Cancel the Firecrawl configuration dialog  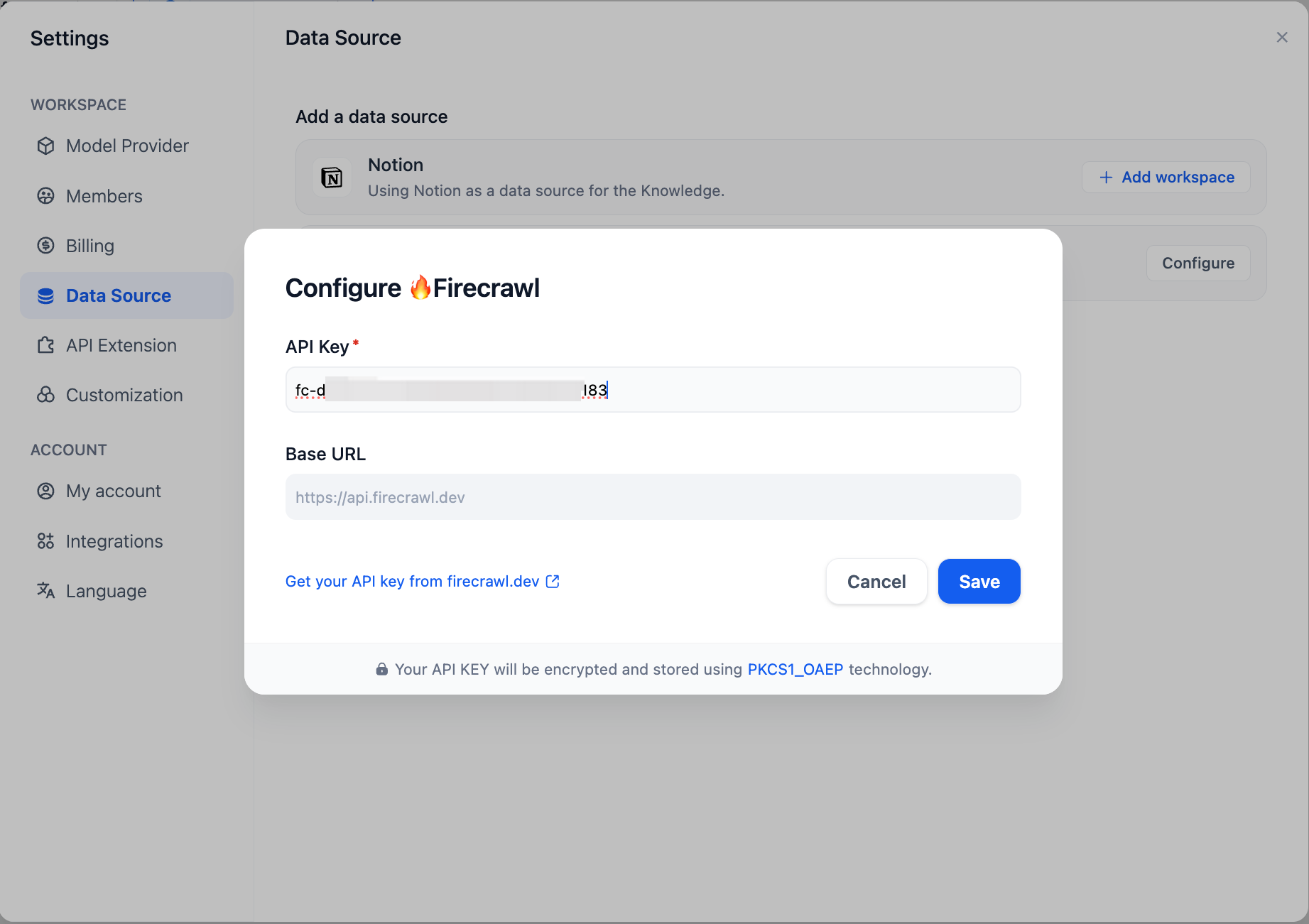[876, 582]
